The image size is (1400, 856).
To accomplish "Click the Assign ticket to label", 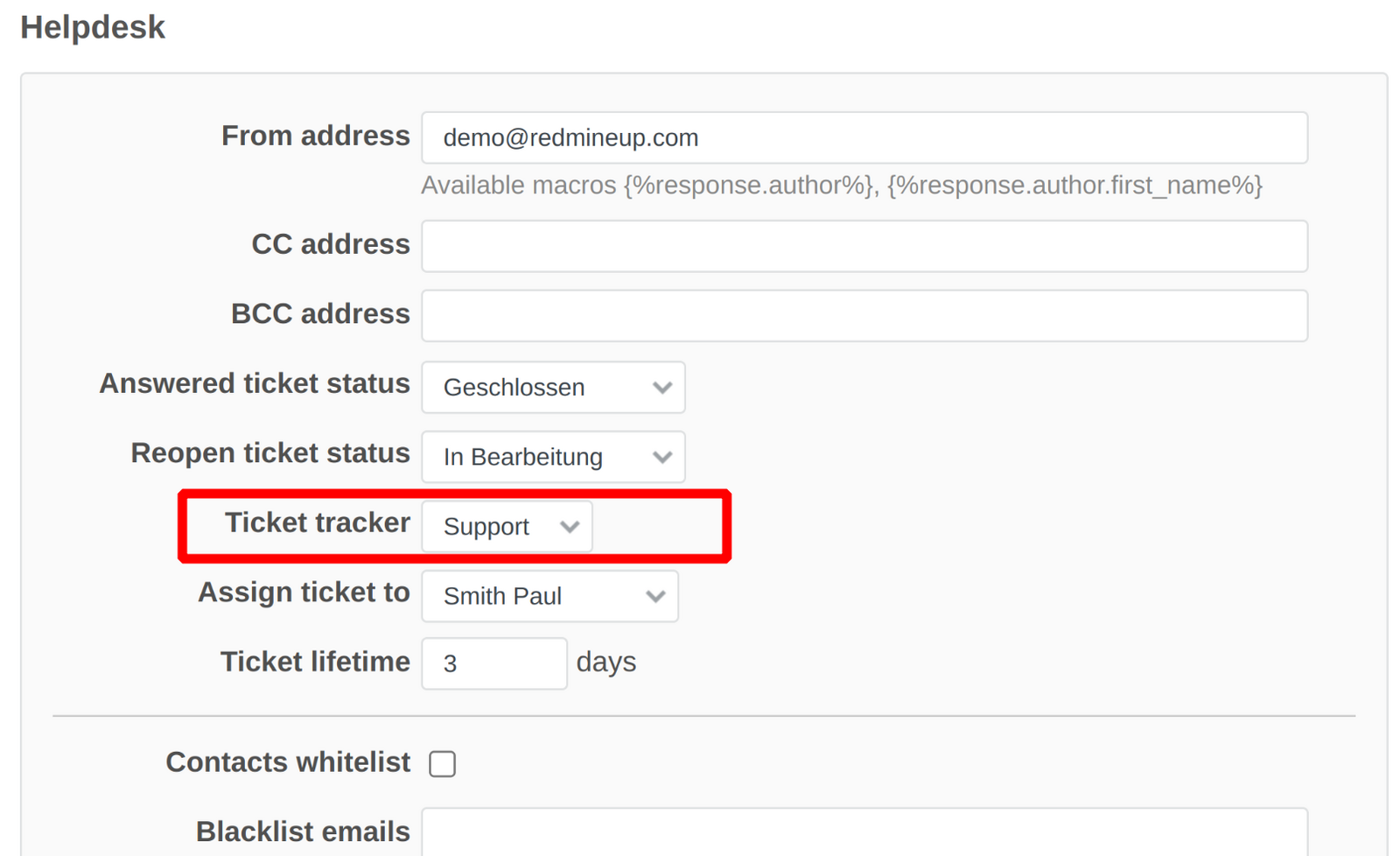I will pyautogui.click(x=304, y=592).
